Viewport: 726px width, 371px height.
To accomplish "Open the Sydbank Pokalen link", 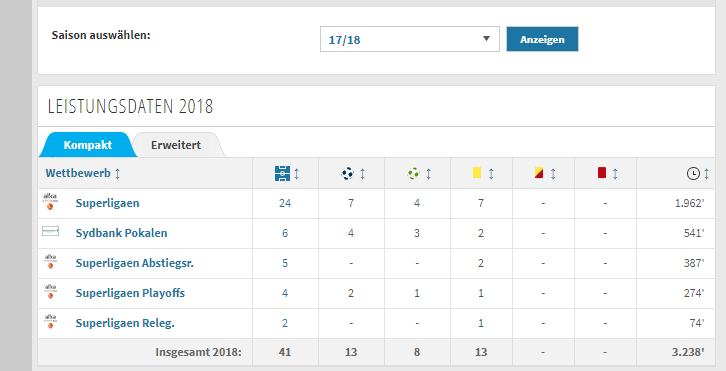I will tap(121, 233).
